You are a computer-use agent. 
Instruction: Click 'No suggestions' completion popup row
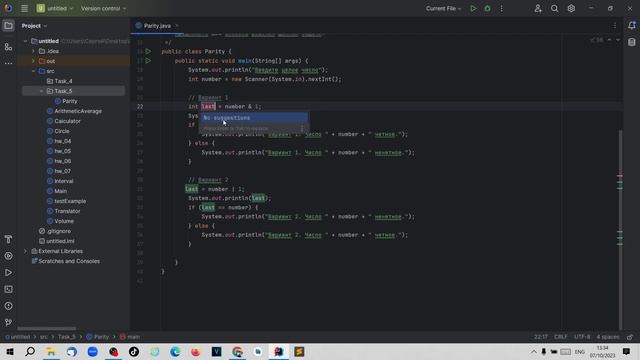pos(253,118)
